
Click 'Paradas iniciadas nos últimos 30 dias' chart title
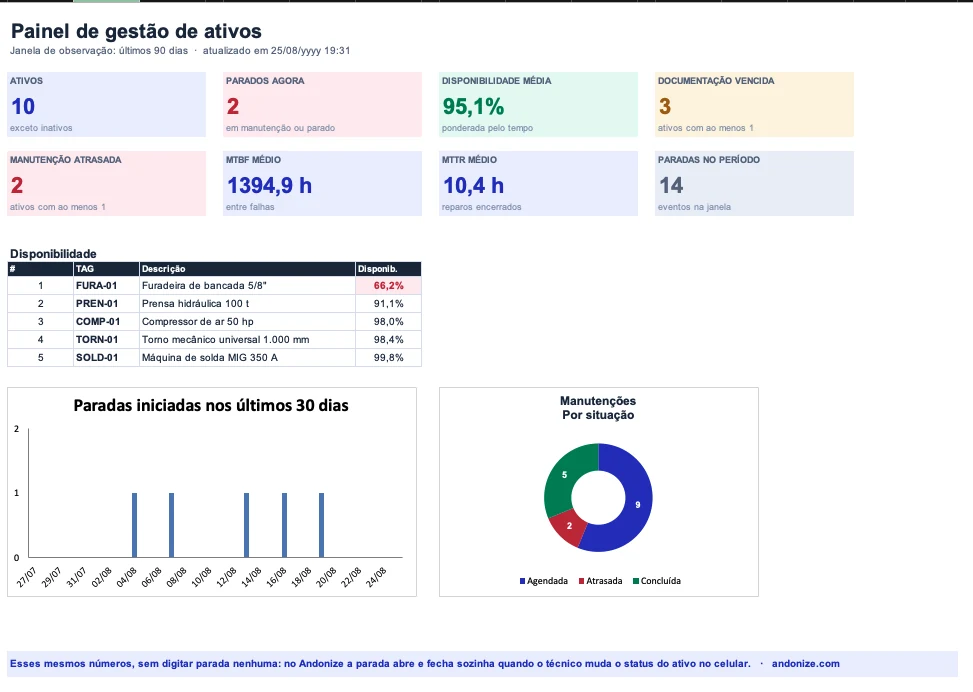[211, 405]
